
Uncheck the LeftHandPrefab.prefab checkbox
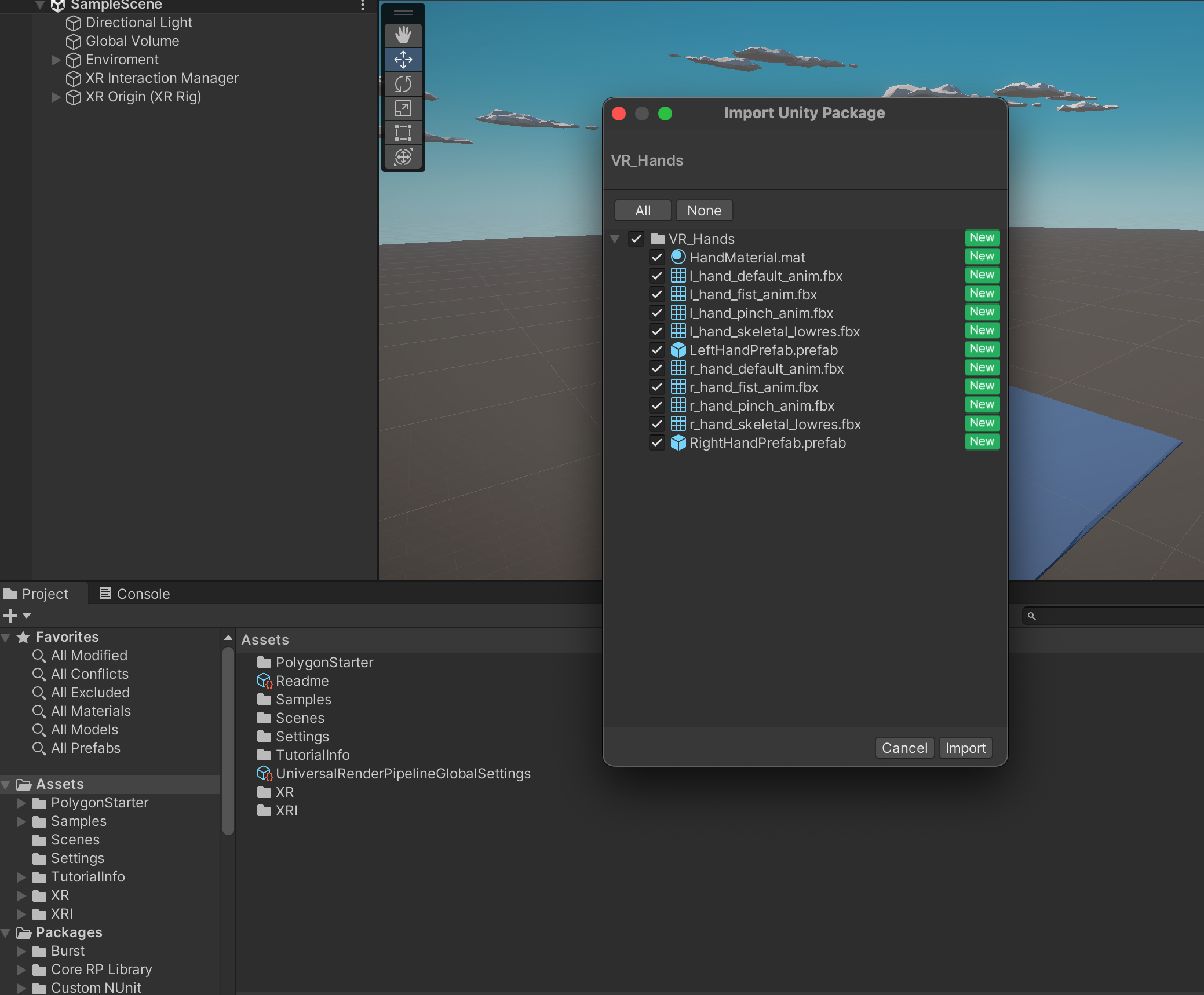(656, 350)
